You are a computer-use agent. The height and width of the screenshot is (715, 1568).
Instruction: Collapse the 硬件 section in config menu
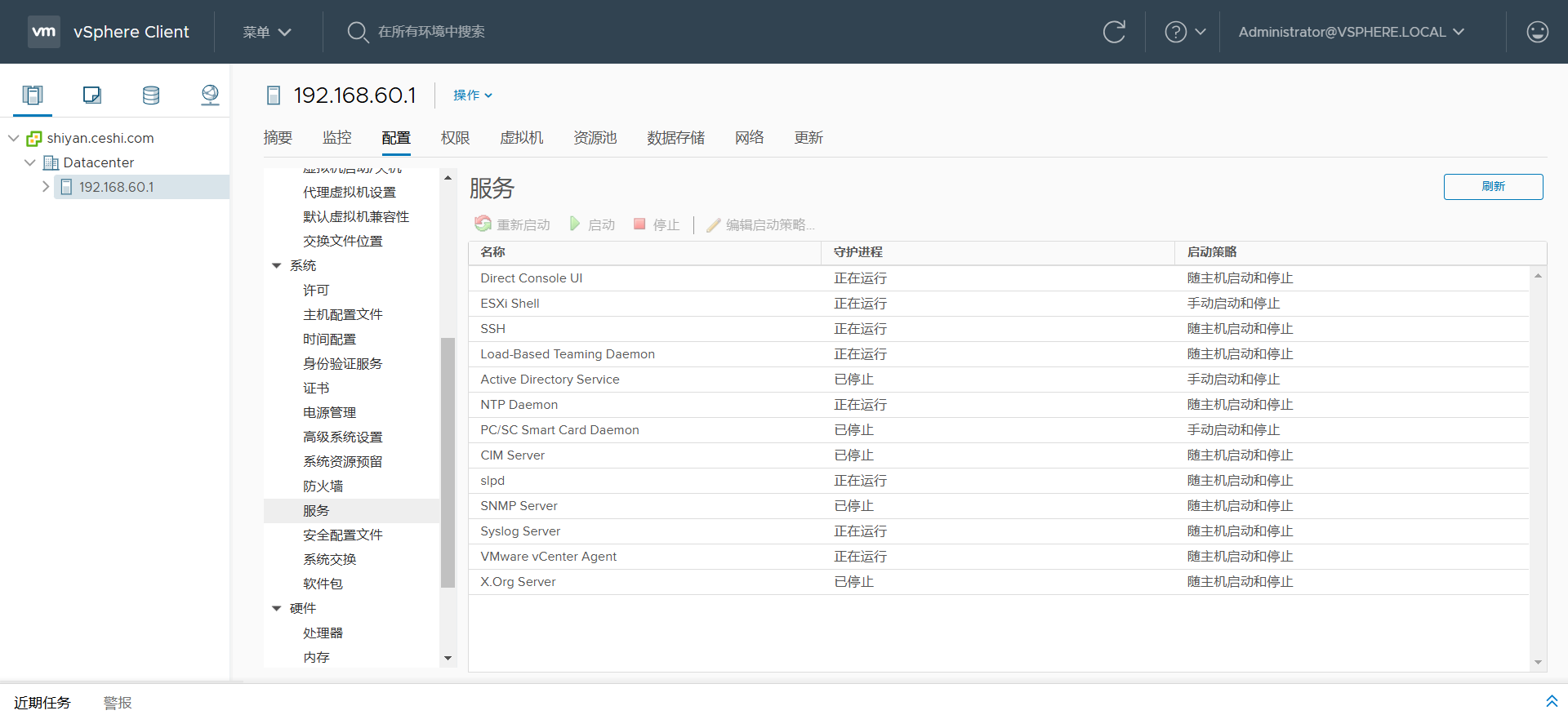click(276, 608)
